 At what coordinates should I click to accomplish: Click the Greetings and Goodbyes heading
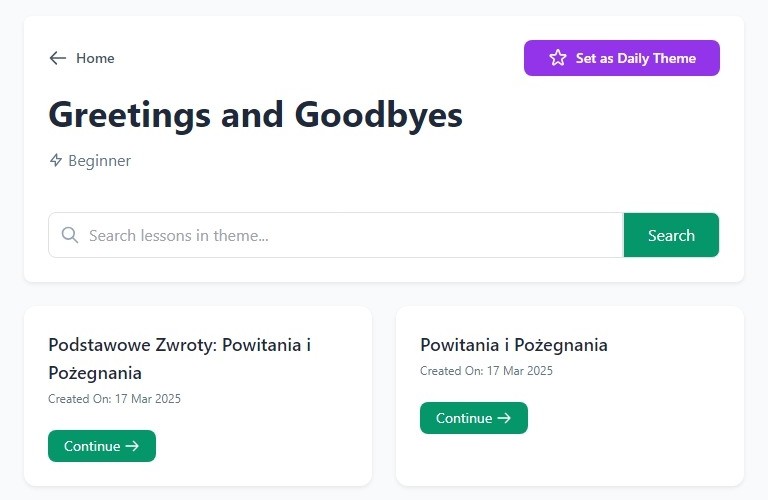click(x=255, y=115)
